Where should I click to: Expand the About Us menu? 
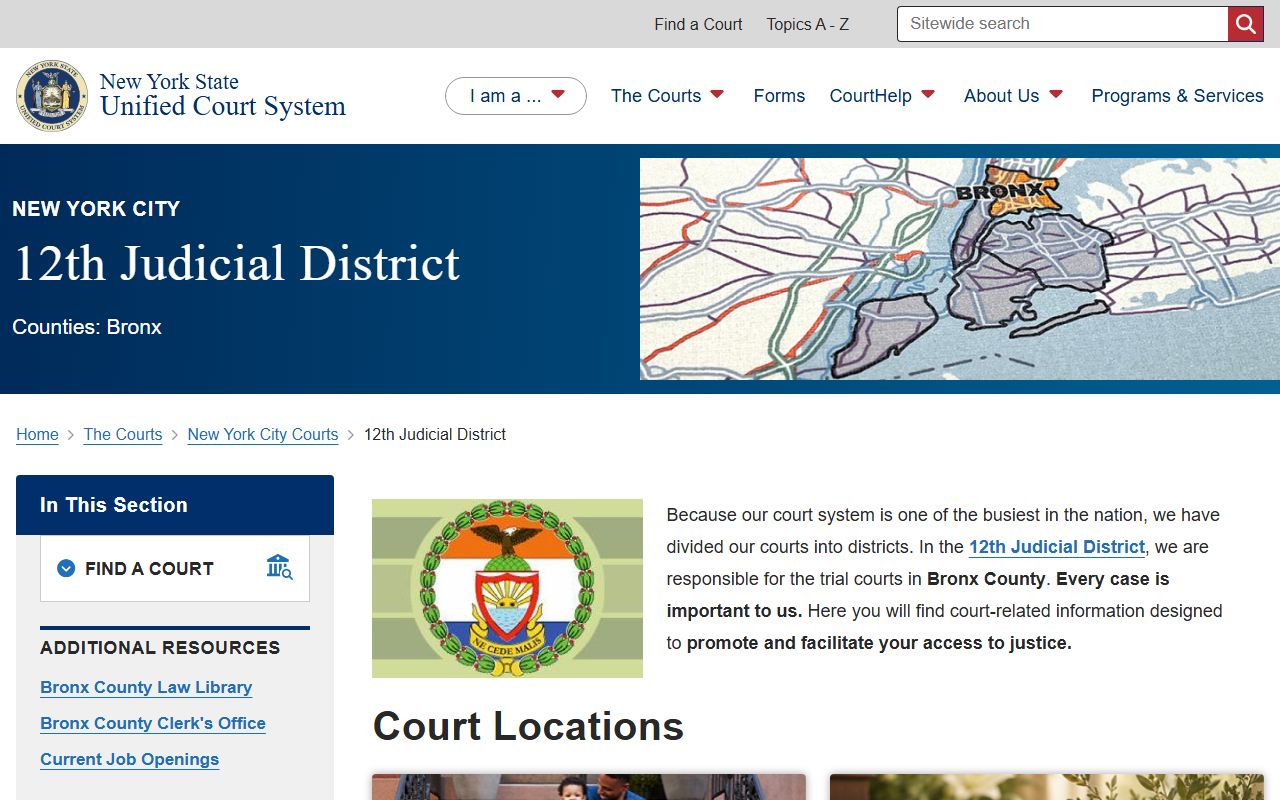point(1013,96)
